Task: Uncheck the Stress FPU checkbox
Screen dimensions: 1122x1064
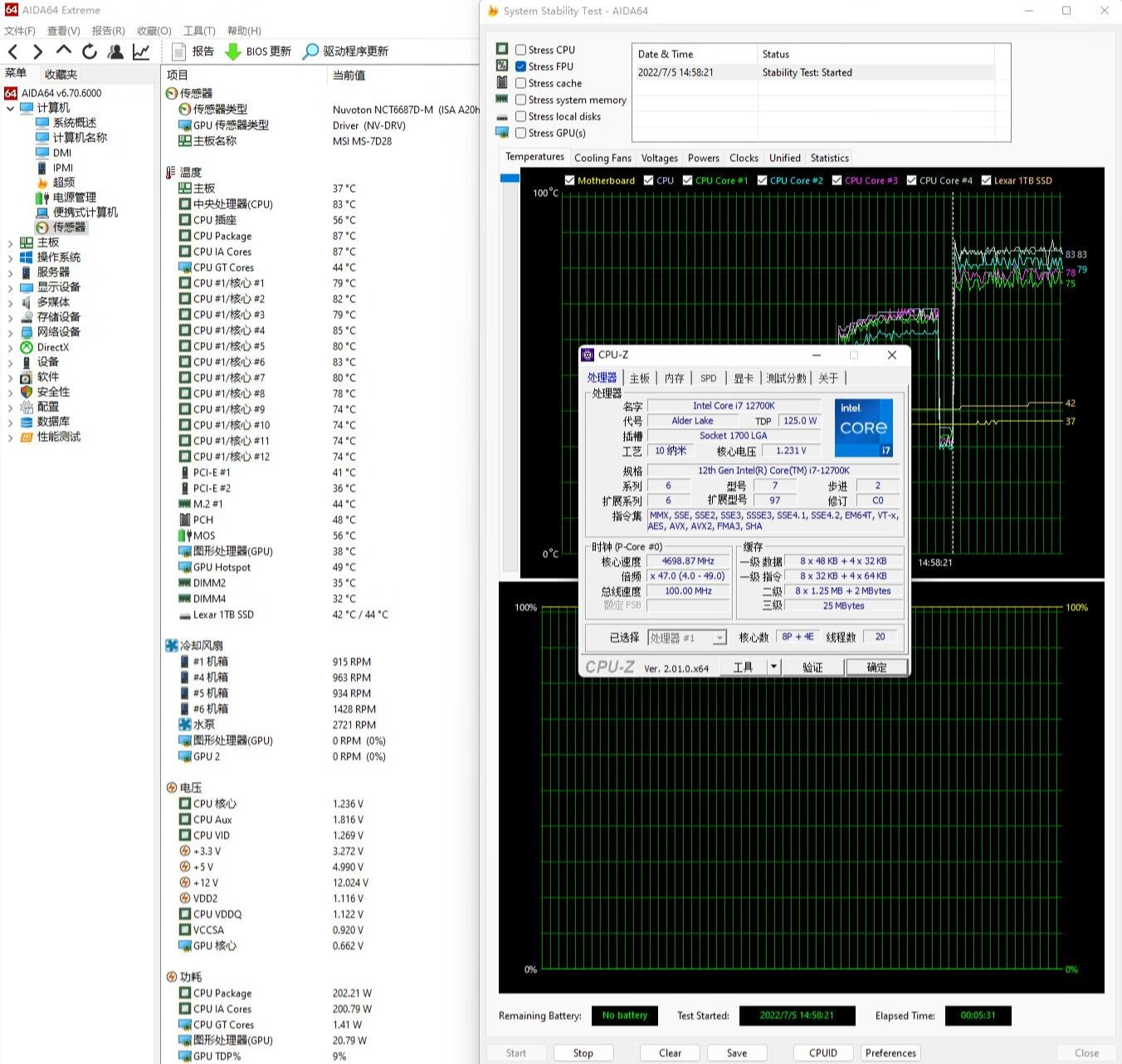Action: (x=521, y=66)
